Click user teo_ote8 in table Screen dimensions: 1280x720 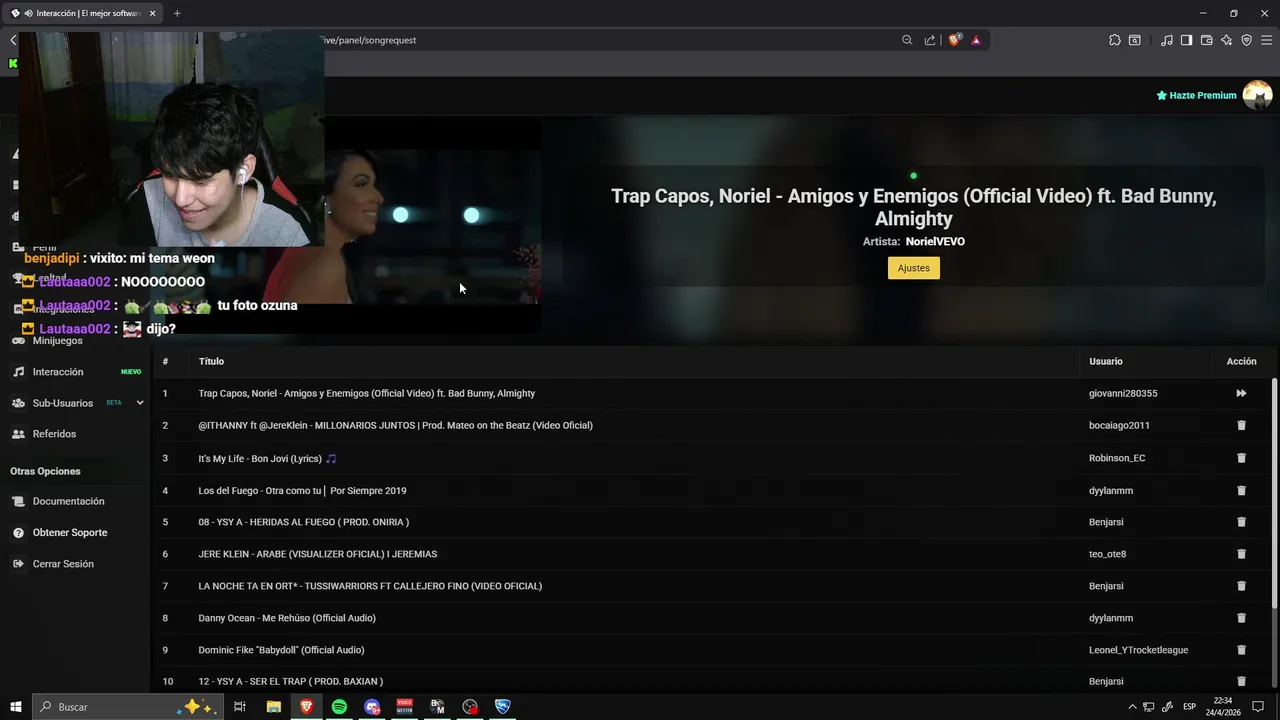(1107, 554)
